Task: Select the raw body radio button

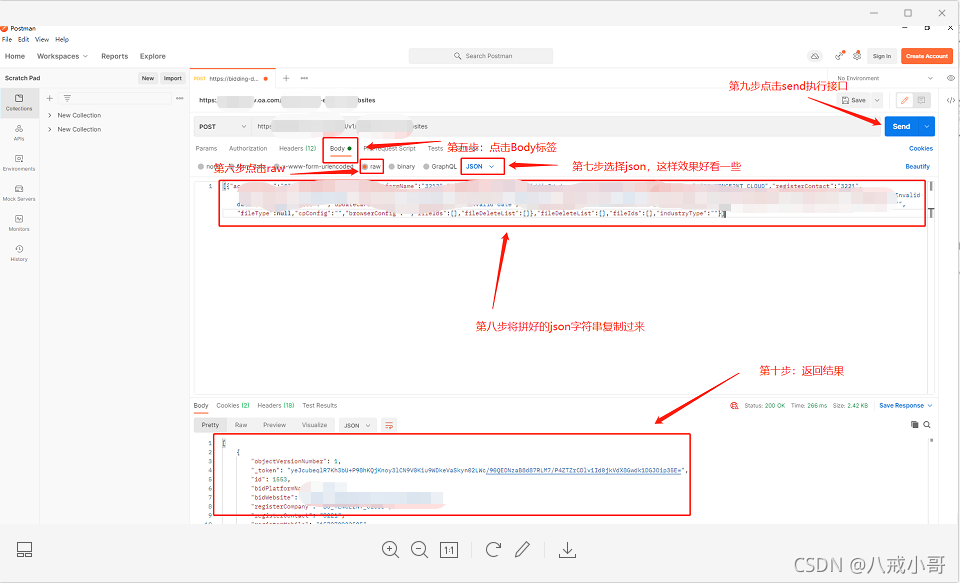Action: [x=365, y=167]
